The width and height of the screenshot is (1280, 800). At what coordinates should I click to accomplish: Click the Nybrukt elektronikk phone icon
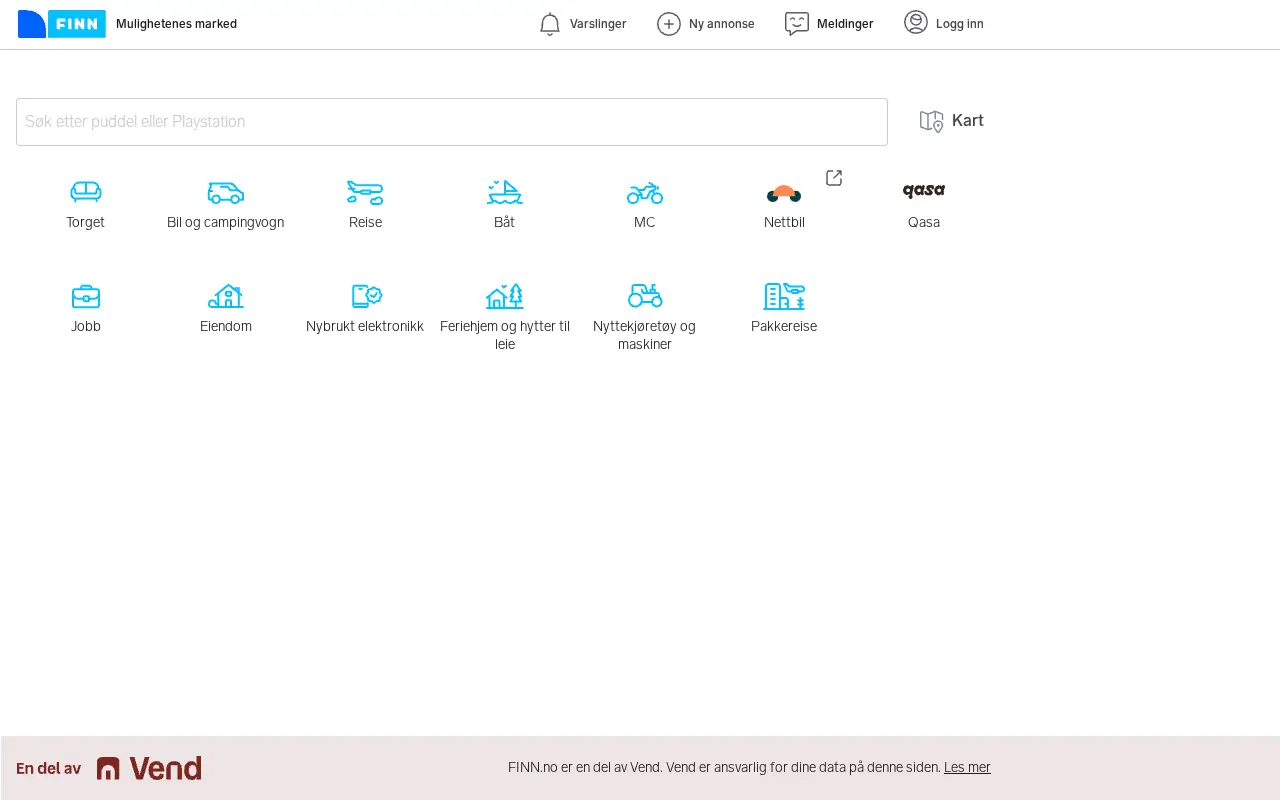367,296
